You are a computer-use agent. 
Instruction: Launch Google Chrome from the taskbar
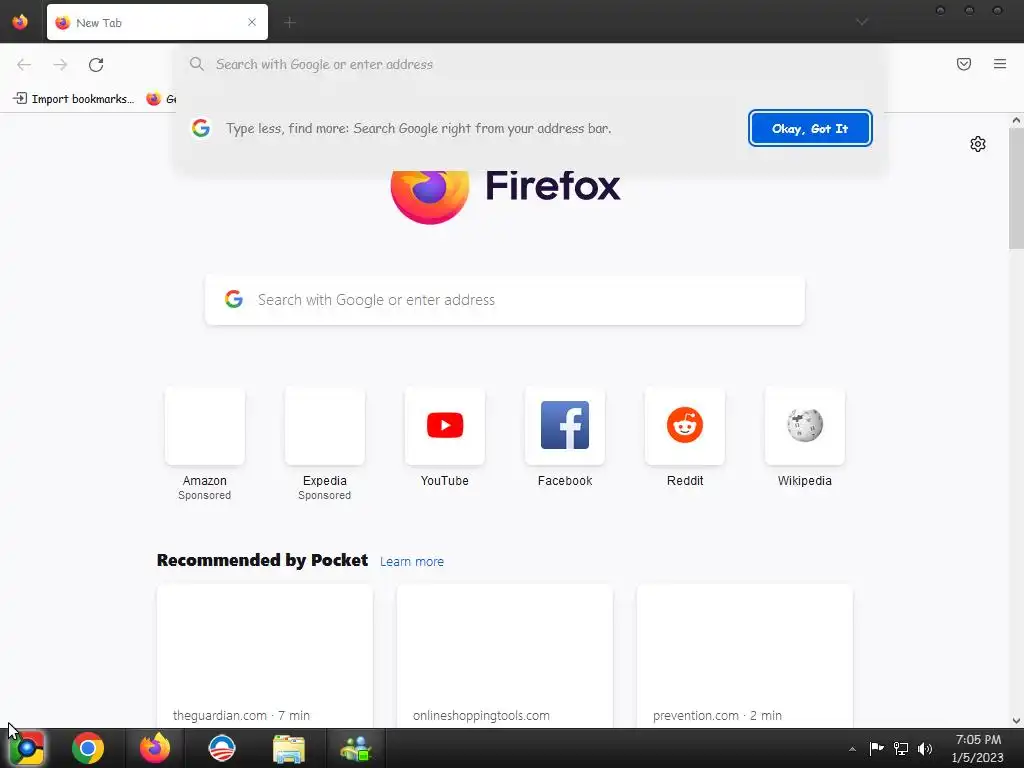coord(88,748)
